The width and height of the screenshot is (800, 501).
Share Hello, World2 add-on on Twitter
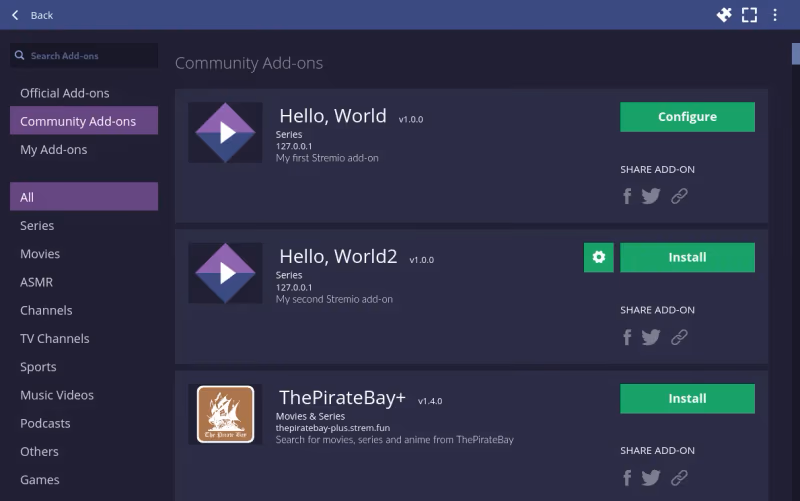tap(651, 337)
